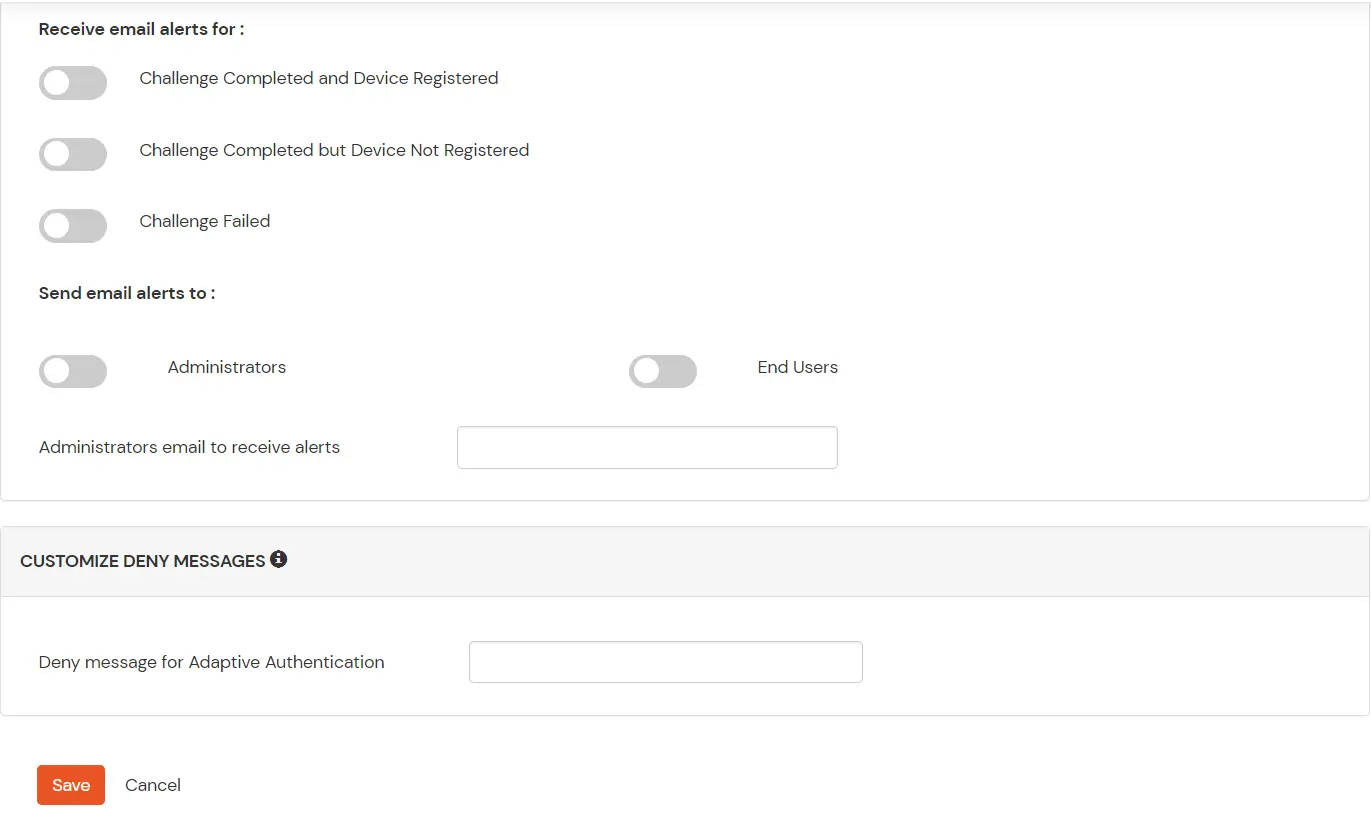Viewport: 1371px width, 819px height.
Task: Click the 'Administrators email to receive alerts' label
Action: (x=189, y=447)
